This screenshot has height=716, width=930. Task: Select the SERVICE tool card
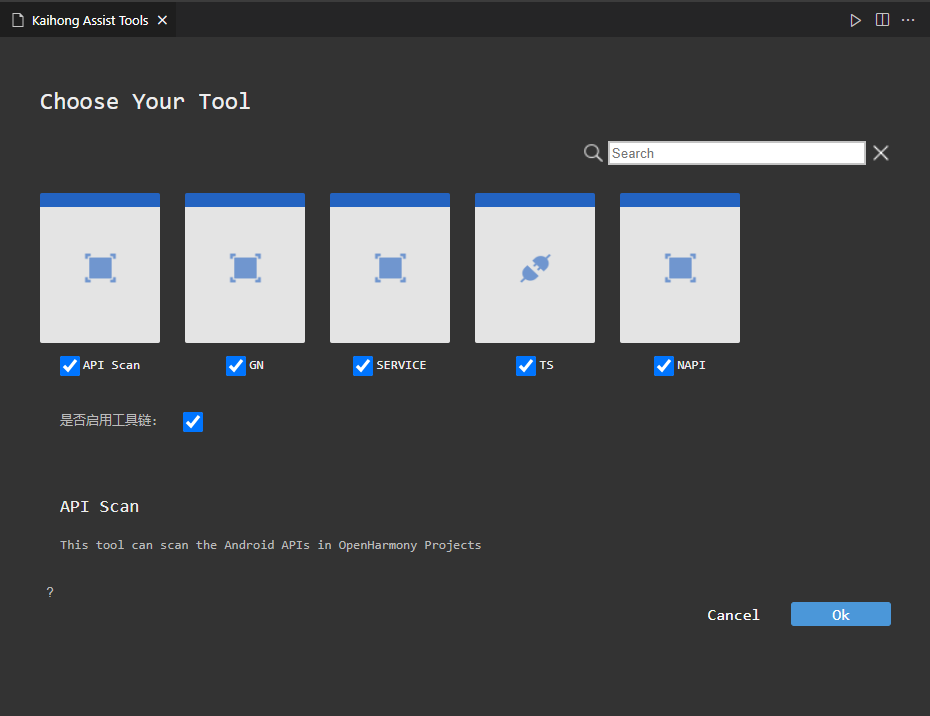pyautogui.click(x=390, y=268)
